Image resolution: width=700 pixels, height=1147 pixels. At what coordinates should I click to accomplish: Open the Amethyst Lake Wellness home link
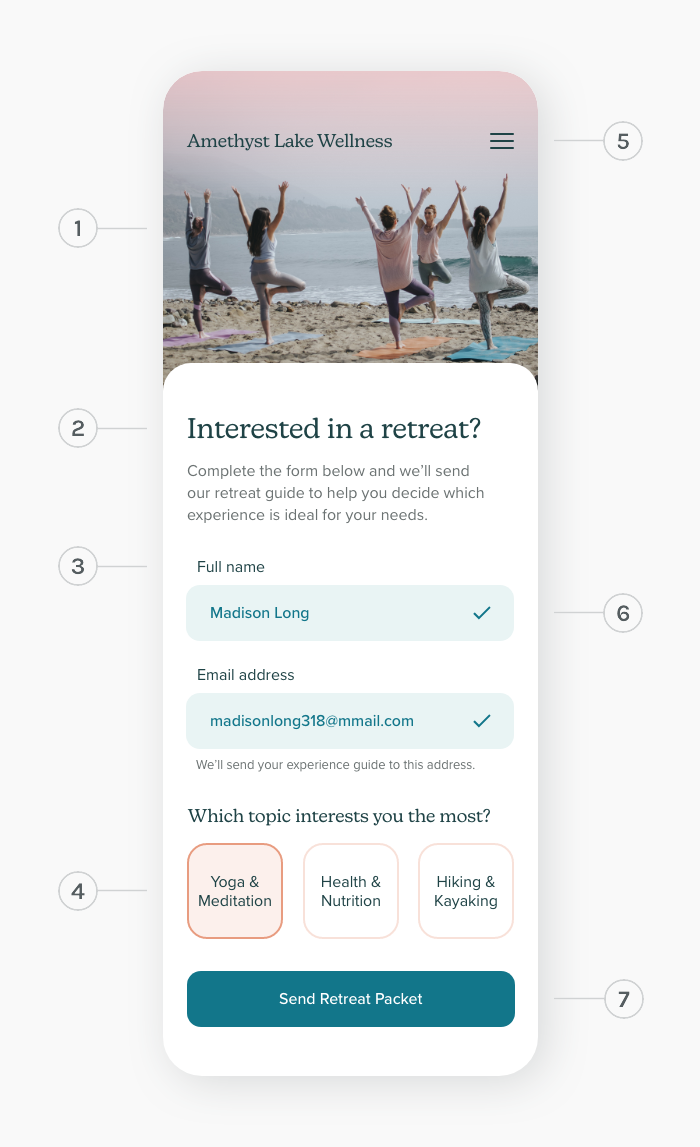coord(289,141)
